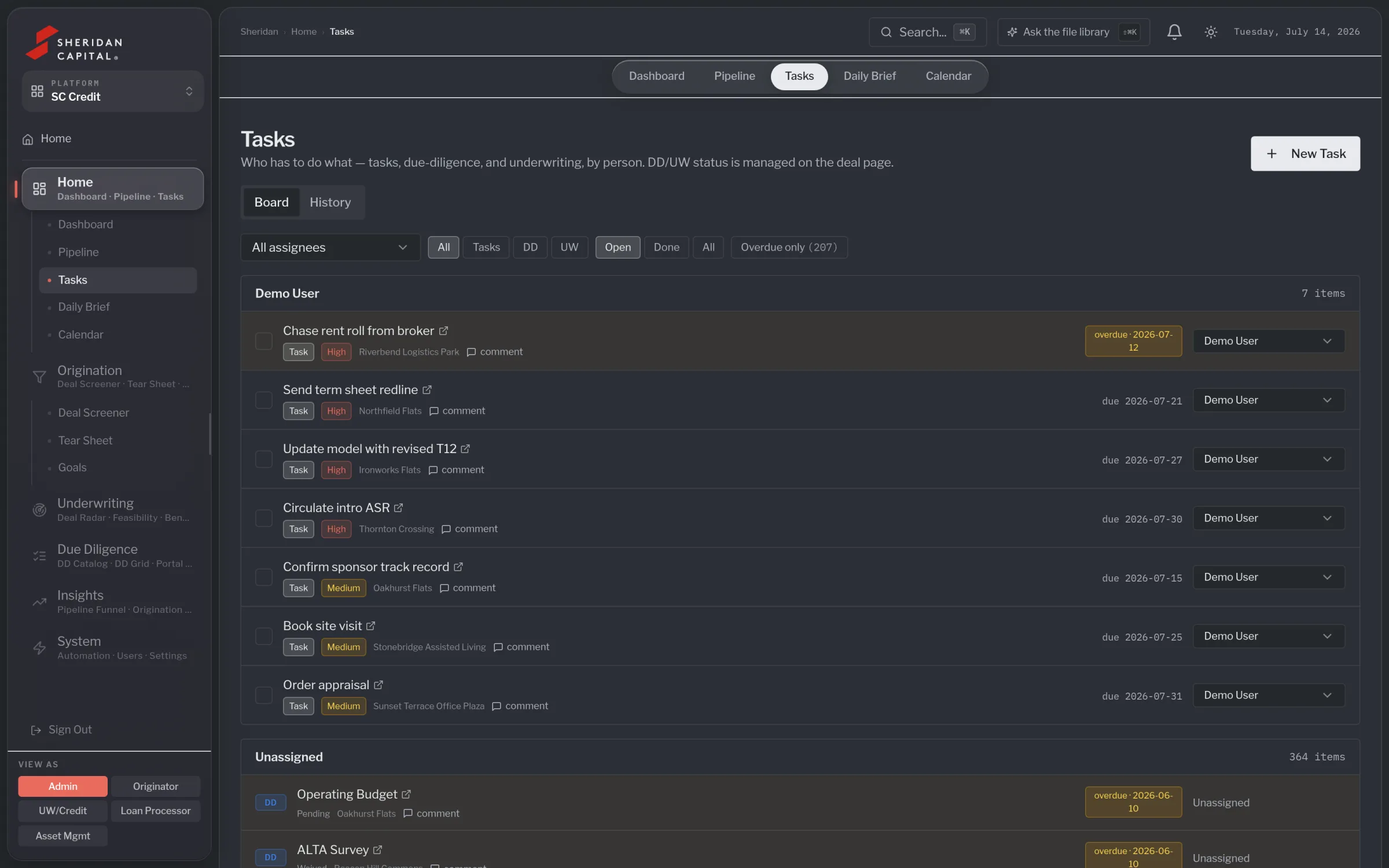Open the History tab
Screen dimensions: 1389x868
coord(330,203)
